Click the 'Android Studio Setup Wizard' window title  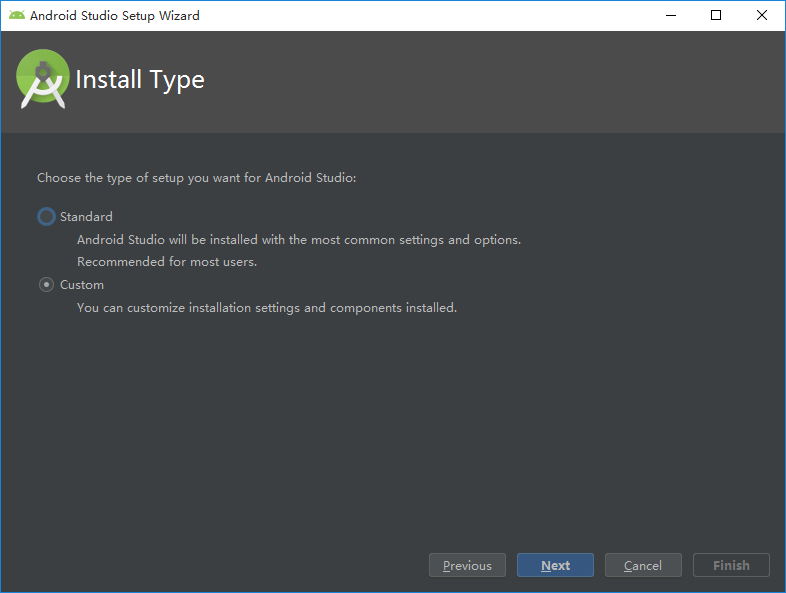[x=115, y=16]
